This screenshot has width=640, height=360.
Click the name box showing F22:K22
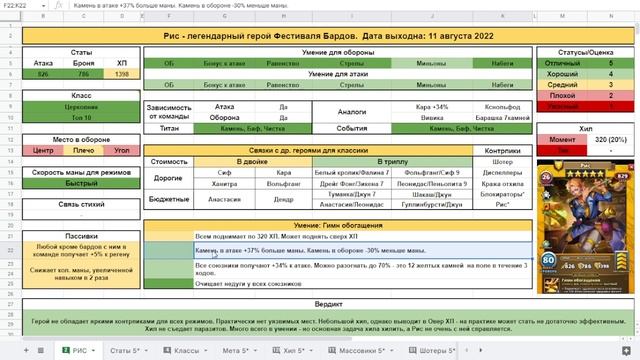[x=20, y=6]
